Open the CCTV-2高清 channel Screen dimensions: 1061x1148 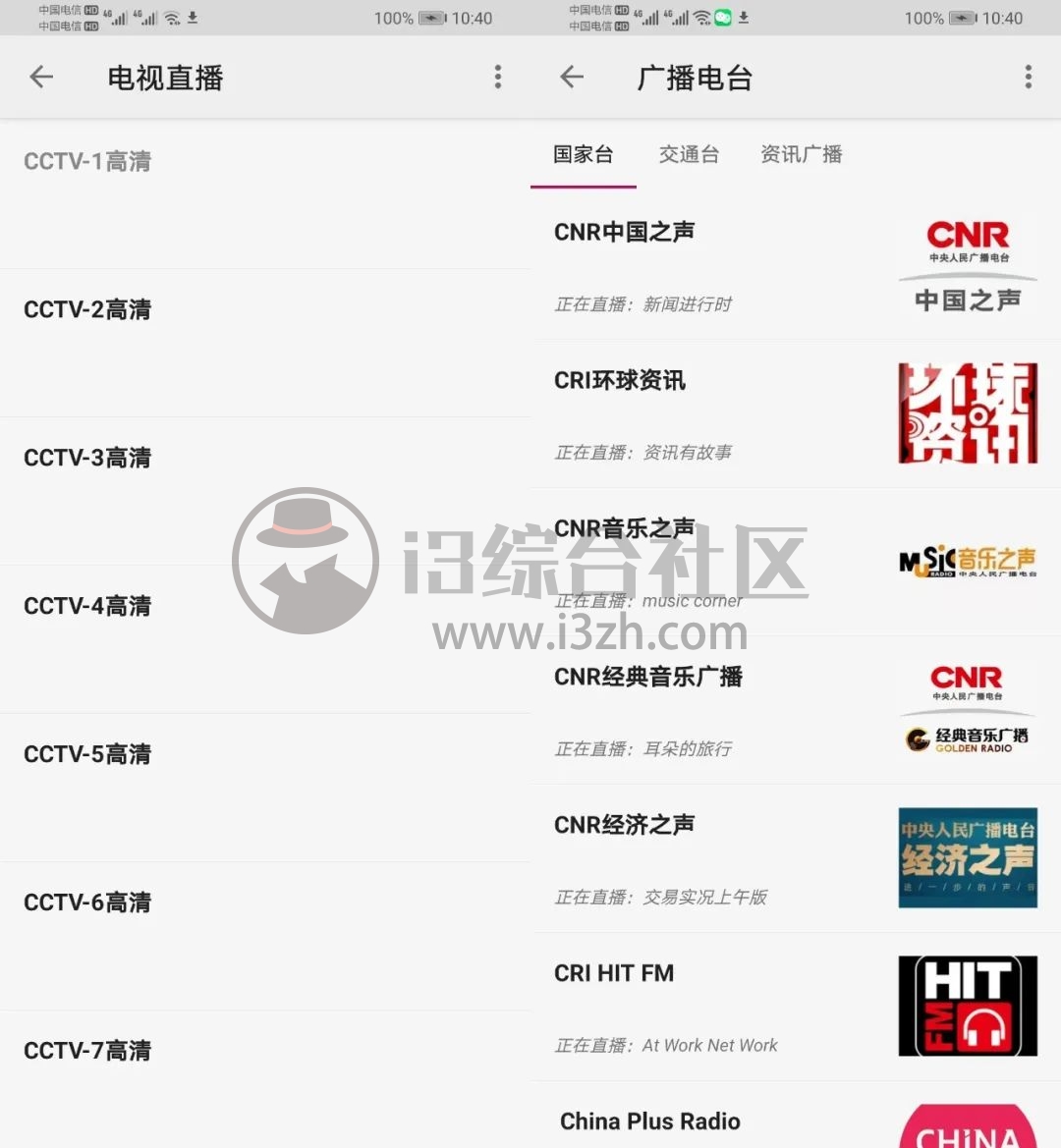(265, 344)
